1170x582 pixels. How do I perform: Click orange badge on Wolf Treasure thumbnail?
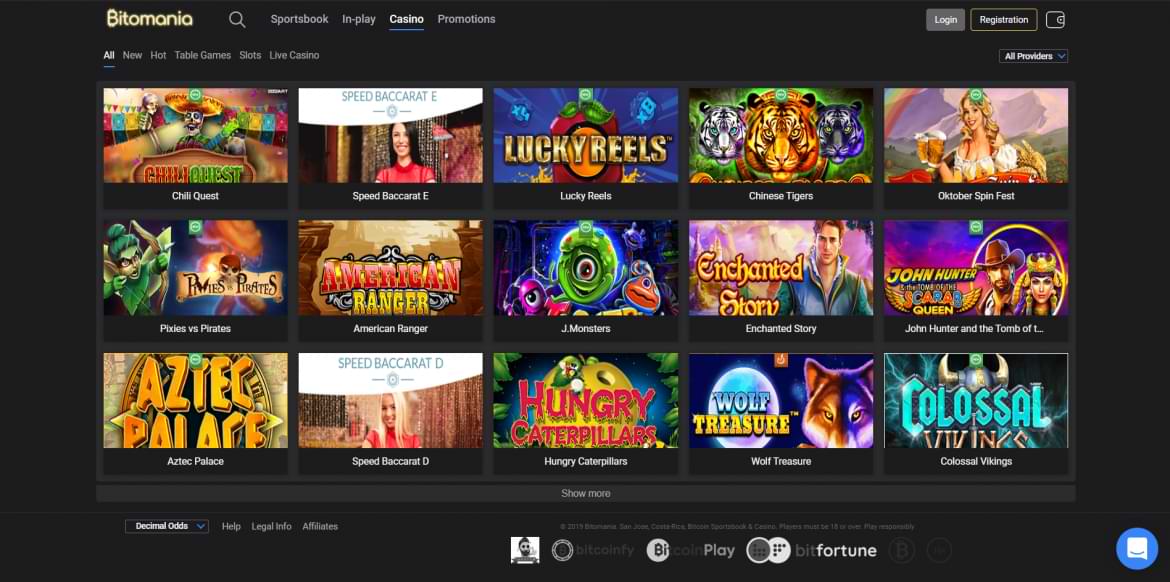coord(780,360)
